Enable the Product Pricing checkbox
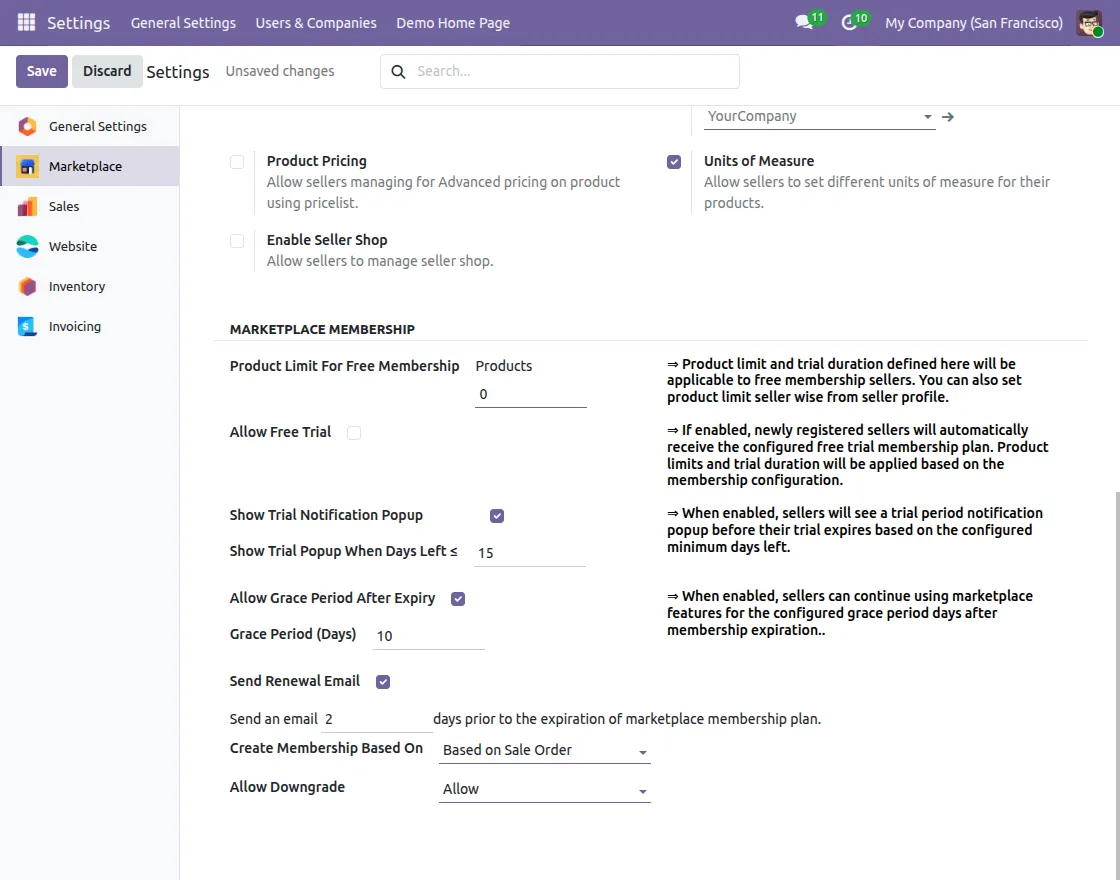This screenshot has width=1120, height=880. click(237, 162)
